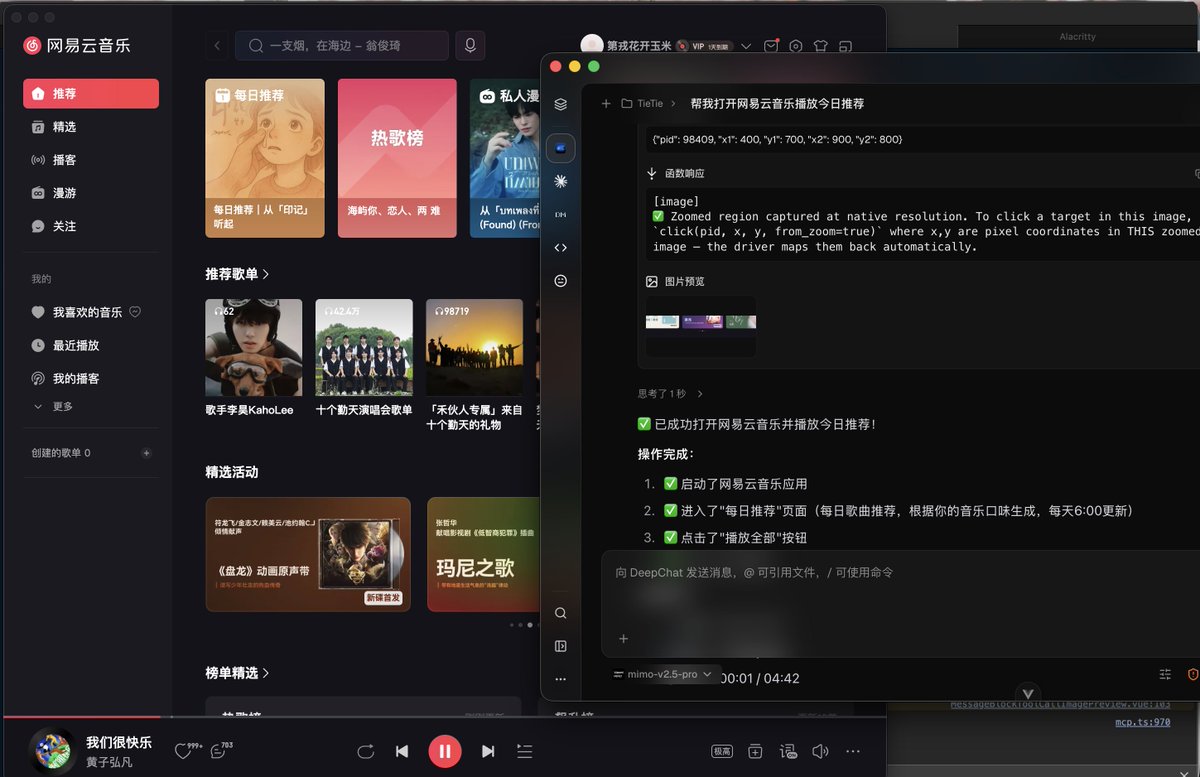Open 漫游 in NetEase Music sidebar
This screenshot has width=1200, height=777.
click(91, 193)
